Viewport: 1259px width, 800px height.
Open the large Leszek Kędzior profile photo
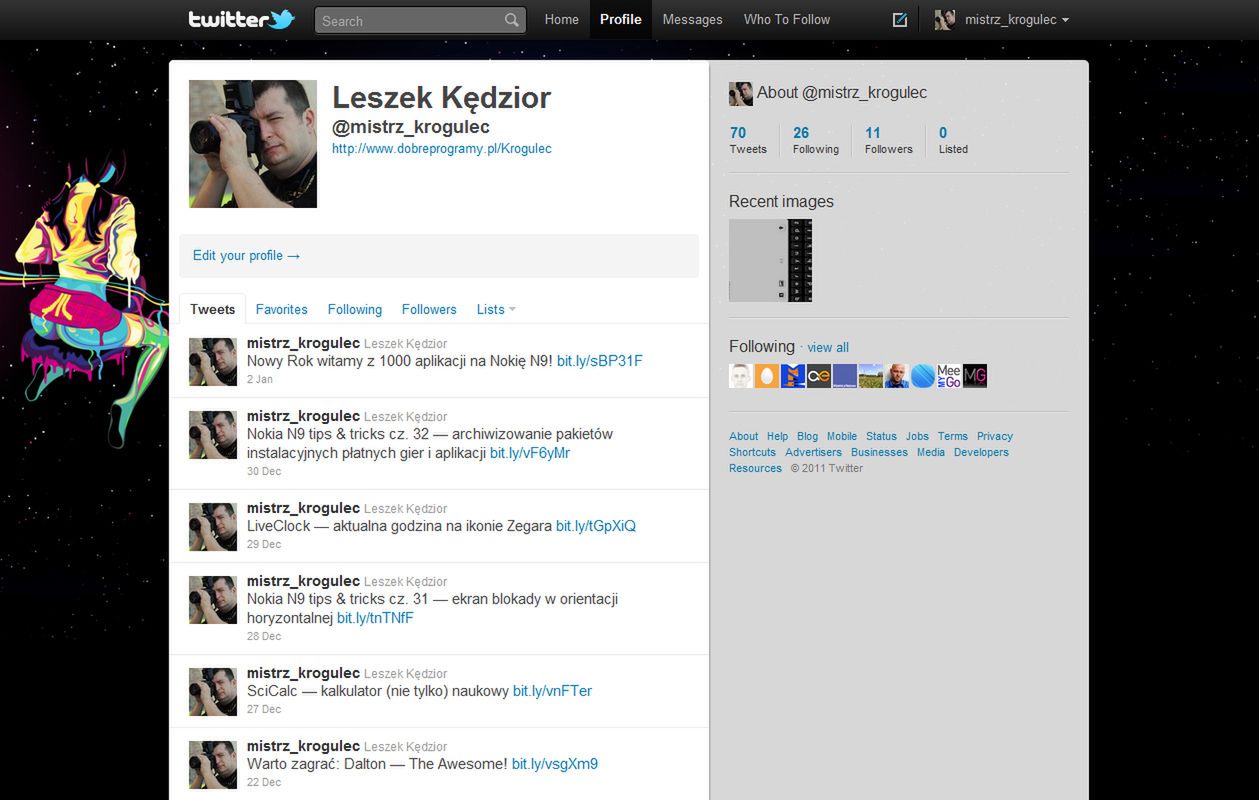point(253,144)
